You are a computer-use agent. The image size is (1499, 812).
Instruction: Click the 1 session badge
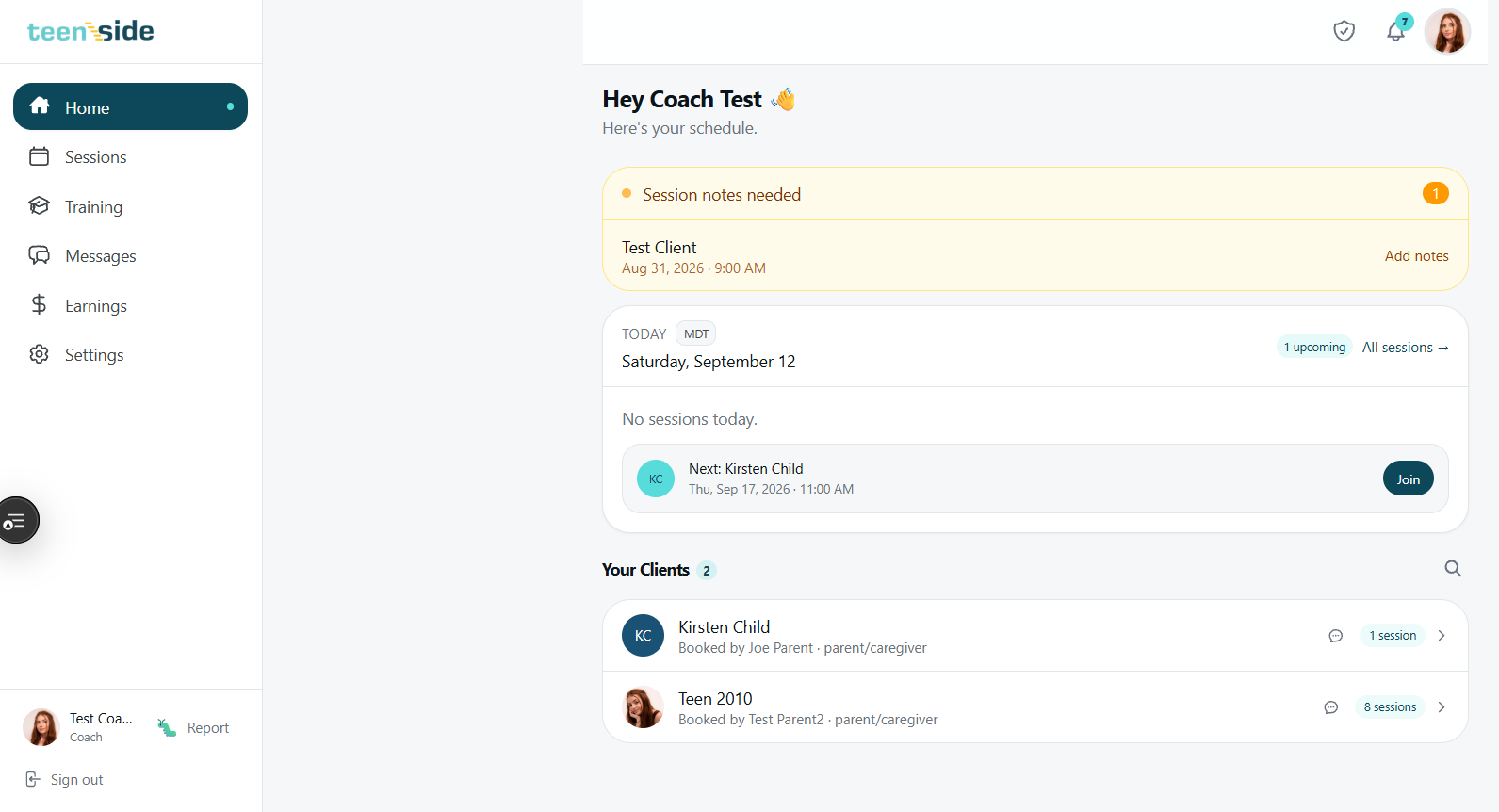coord(1393,636)
